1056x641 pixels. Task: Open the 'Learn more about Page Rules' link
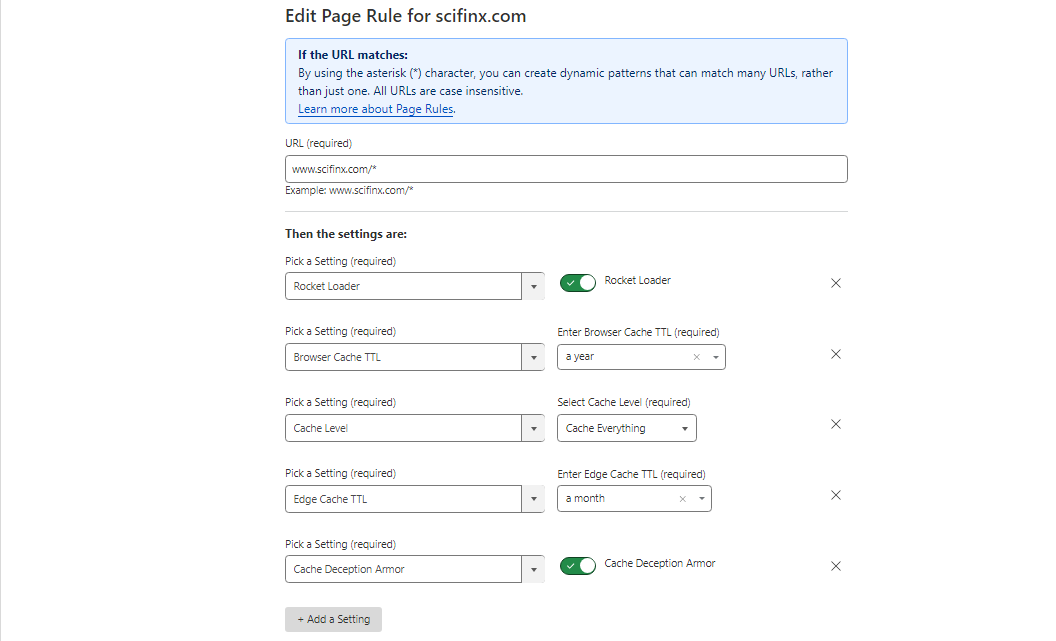pos(375,109)
